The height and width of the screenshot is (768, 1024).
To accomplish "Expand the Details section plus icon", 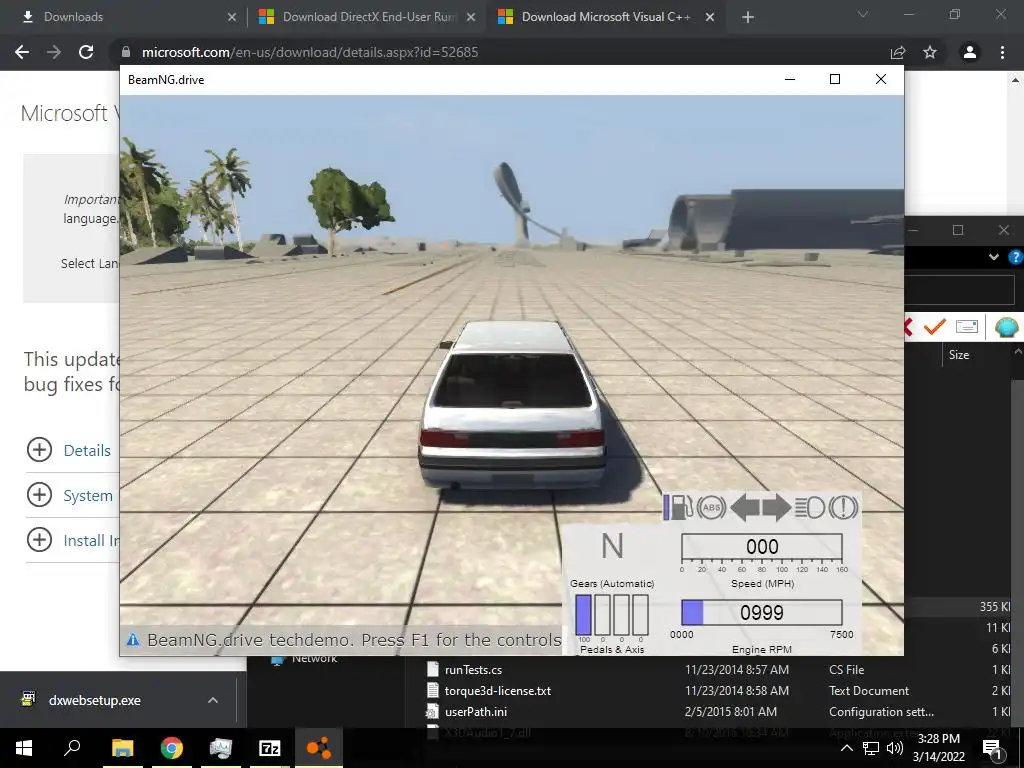I will 39,449.
